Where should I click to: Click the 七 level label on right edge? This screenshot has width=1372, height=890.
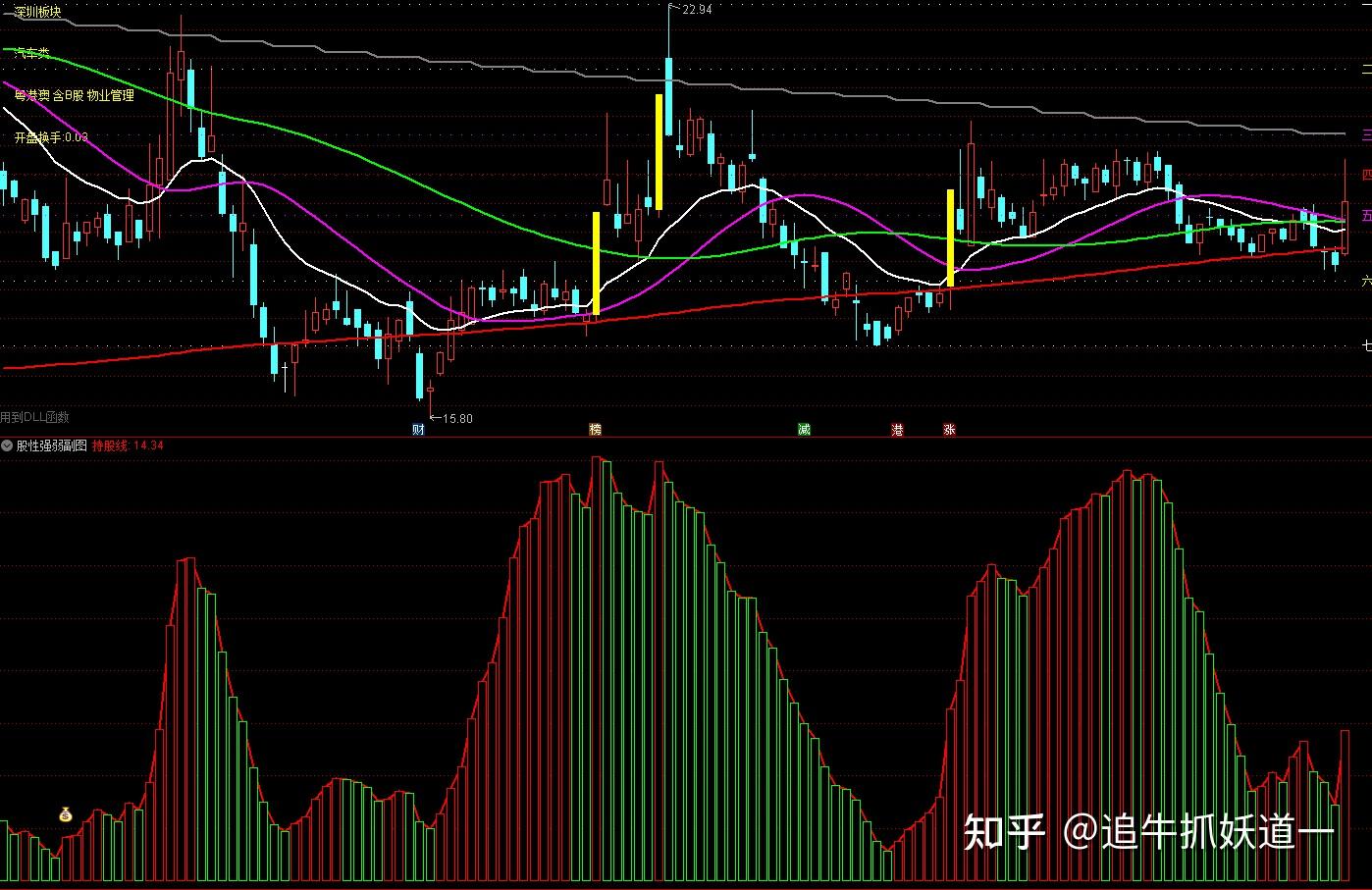click(1366, 345)
